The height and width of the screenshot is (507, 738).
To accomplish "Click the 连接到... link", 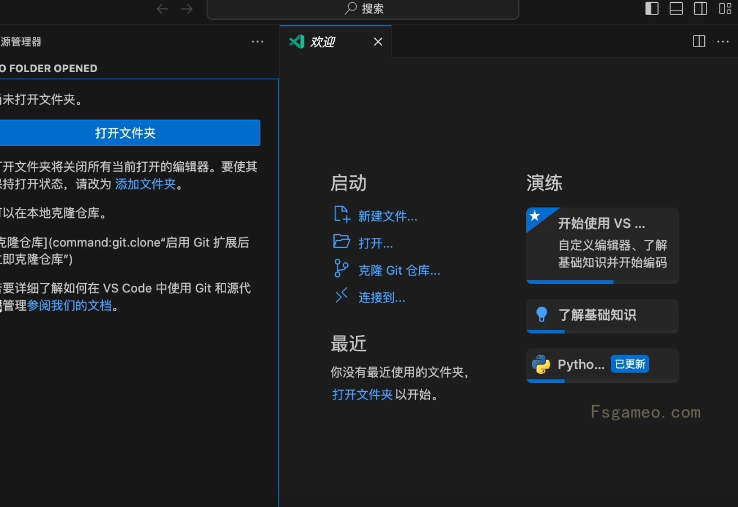I will click(x=382, y=298).
